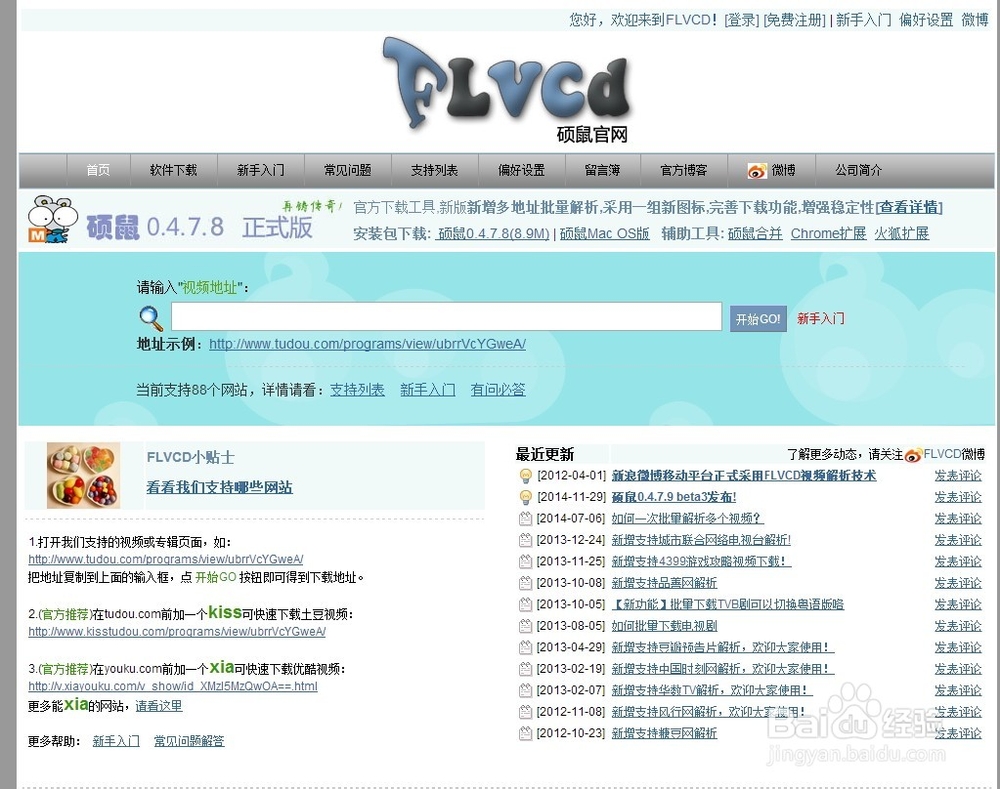Click the magnifier icon beside the address field
Viewport: 1000px width, 789px height.
tap(151, 318)
